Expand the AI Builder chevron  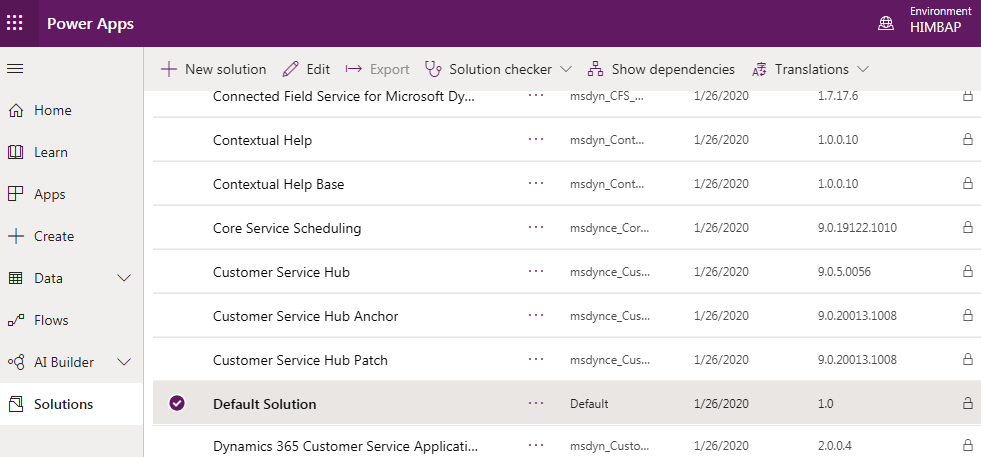(x=125, y=362)
